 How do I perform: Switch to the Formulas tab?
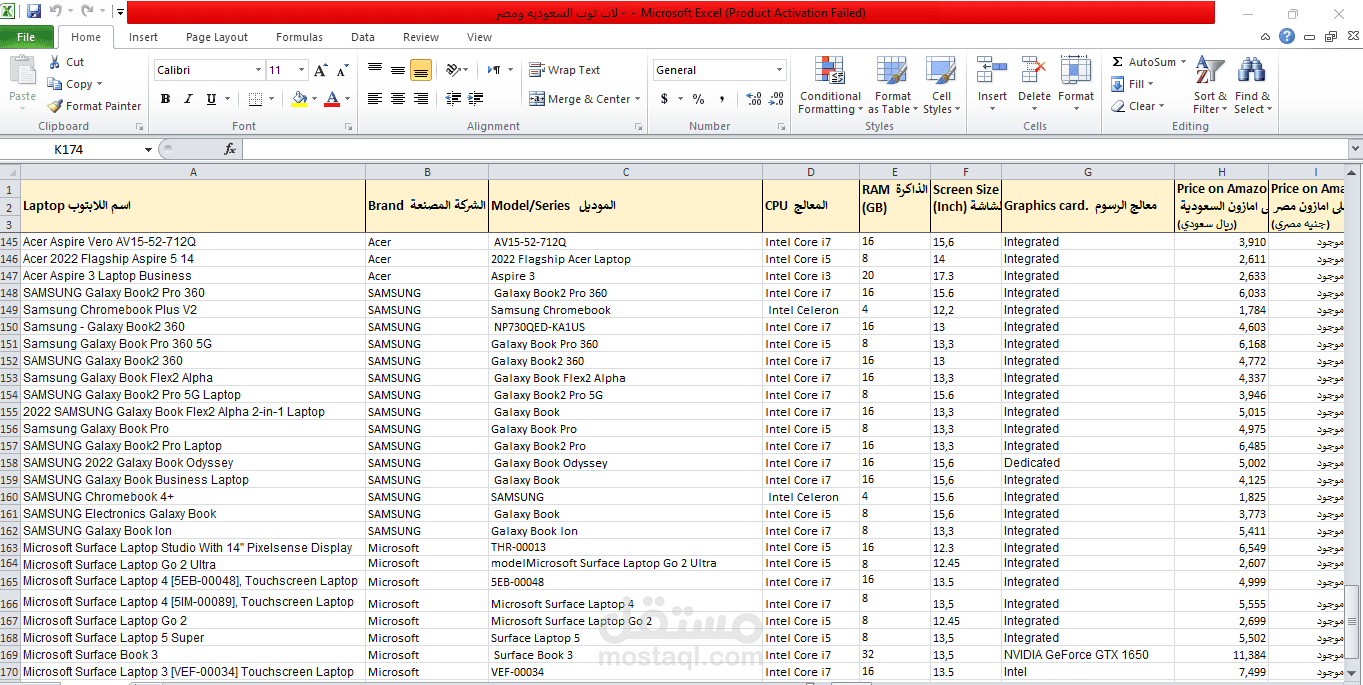point(299,37)
